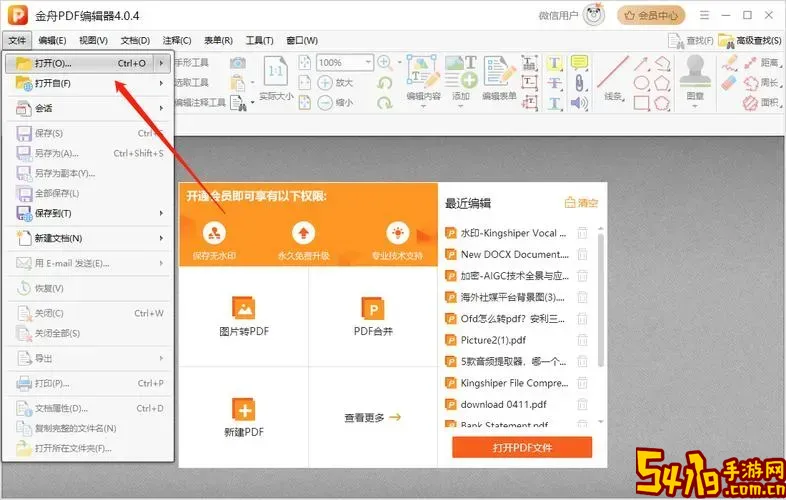Screen dimensions: 786x500
Task: Click the hamburger menu icon in title bar
Action: pyautogui.click(x=704, y=16)
